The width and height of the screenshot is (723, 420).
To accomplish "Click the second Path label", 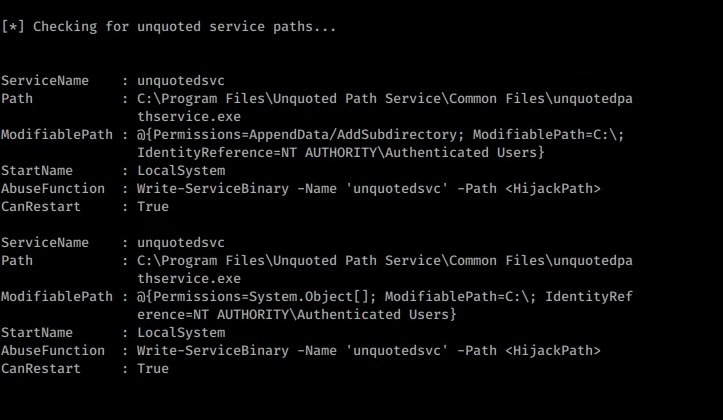I will click(17, 260).
